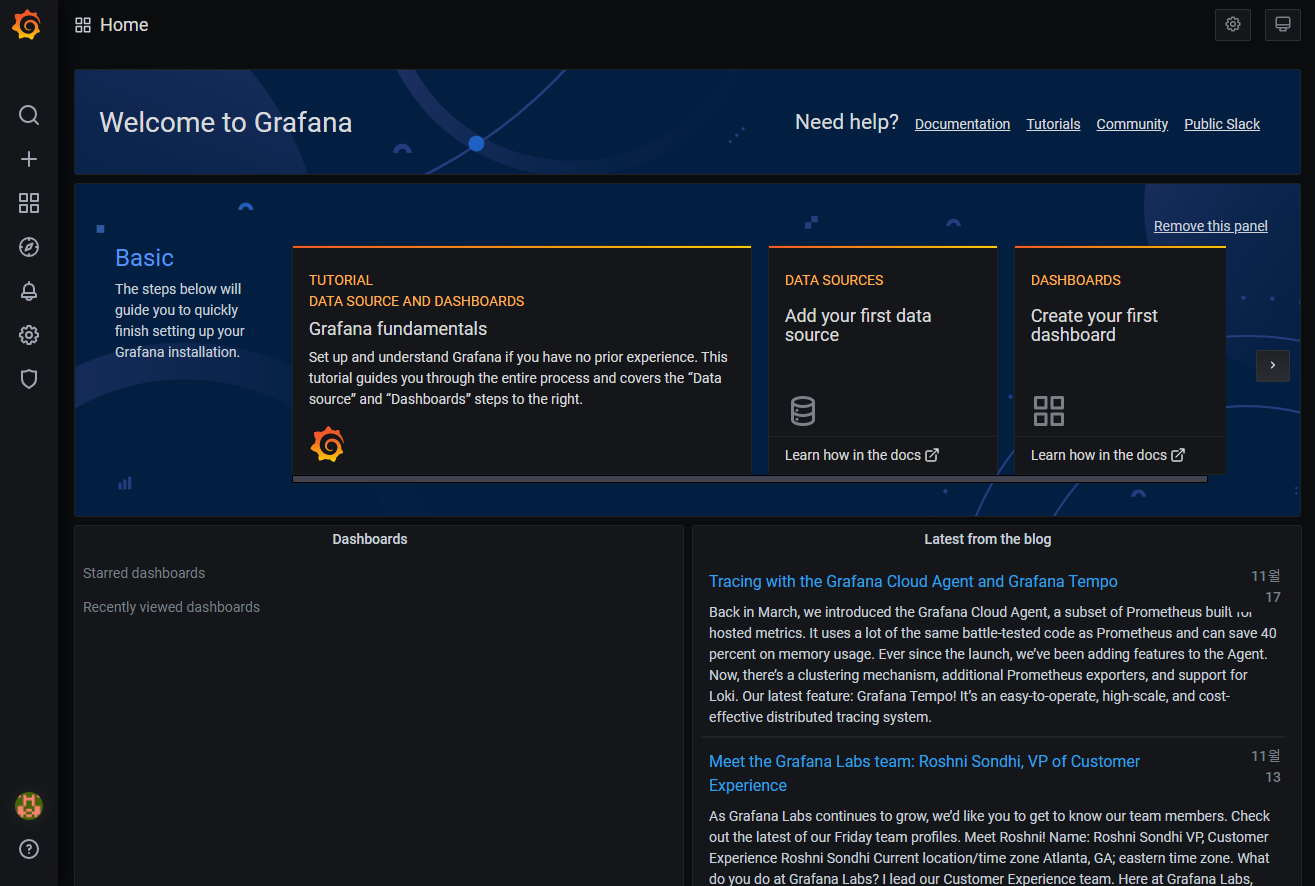
Task: Open dashboard settings gear at top right
Action: tap(1233, 25)
